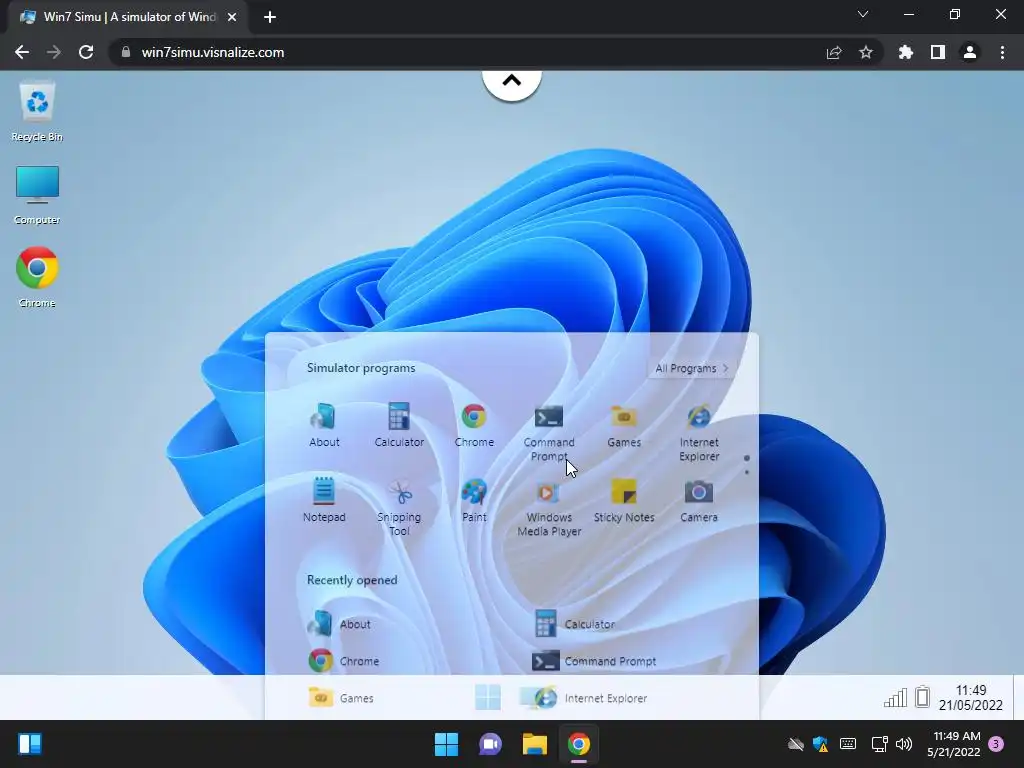Open Chrome under Recently opened
1024x768 pixels.
point(344,661)
